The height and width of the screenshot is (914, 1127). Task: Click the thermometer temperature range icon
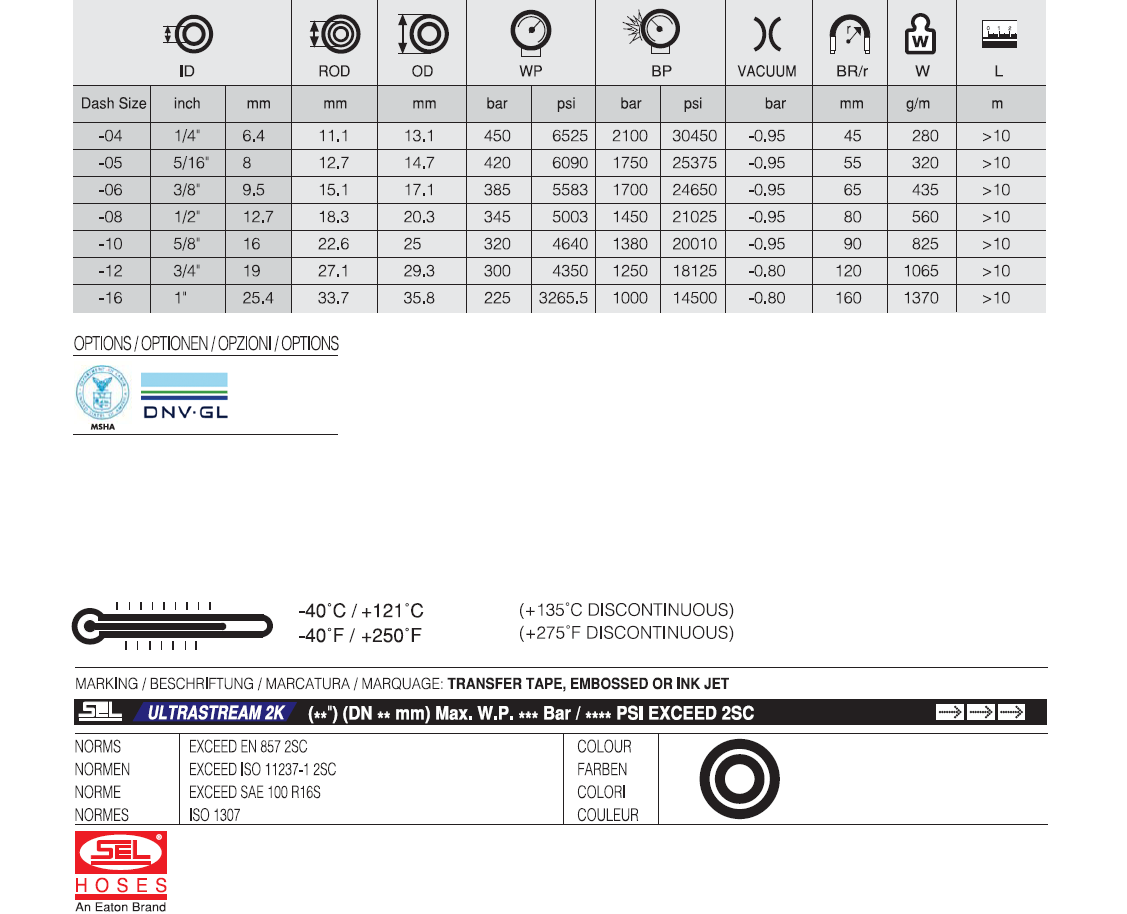coord(172,626)
